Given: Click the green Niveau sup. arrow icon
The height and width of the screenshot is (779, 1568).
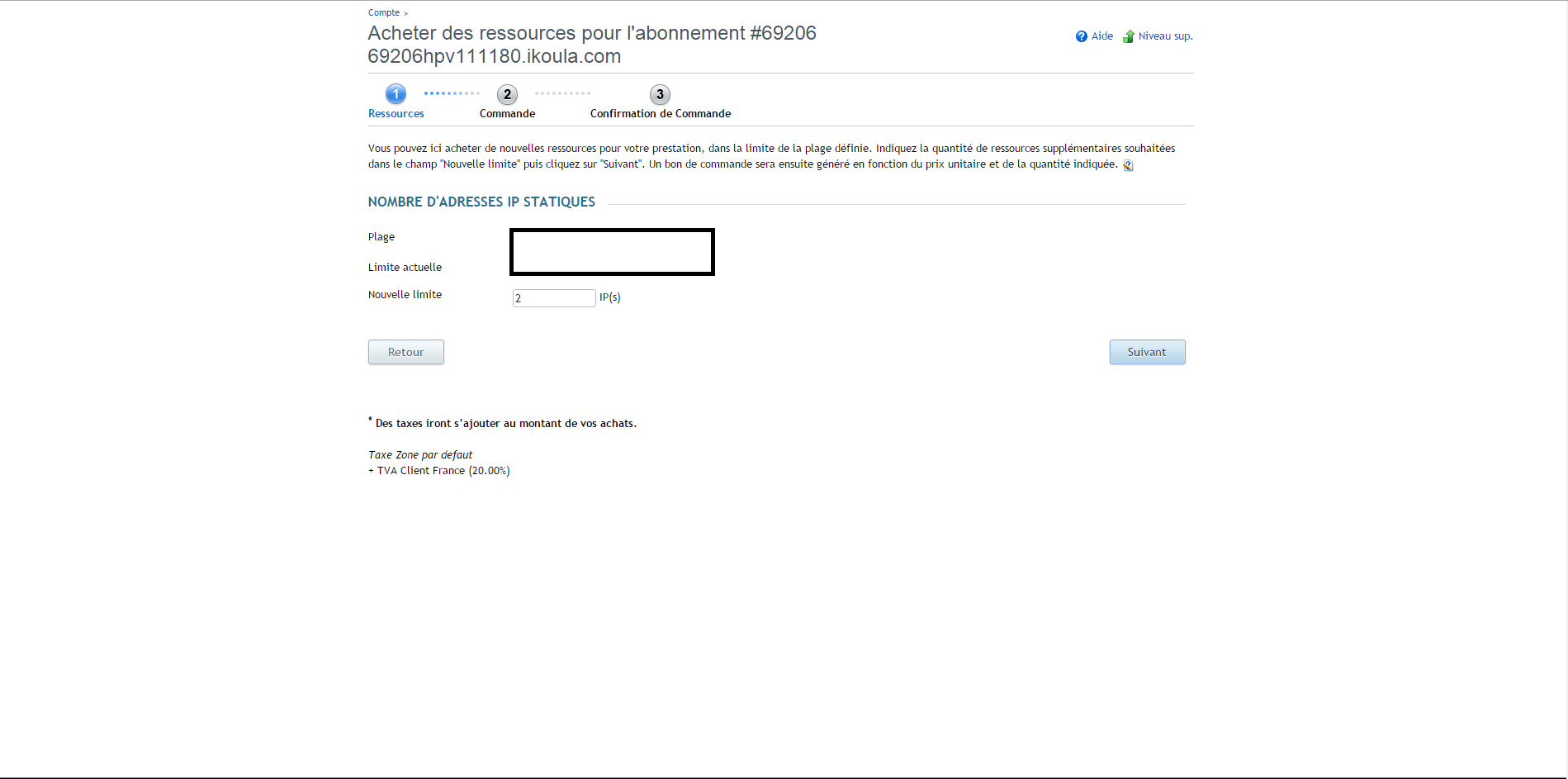Looking at the screenshot, I should click(x=1128, y=36).
